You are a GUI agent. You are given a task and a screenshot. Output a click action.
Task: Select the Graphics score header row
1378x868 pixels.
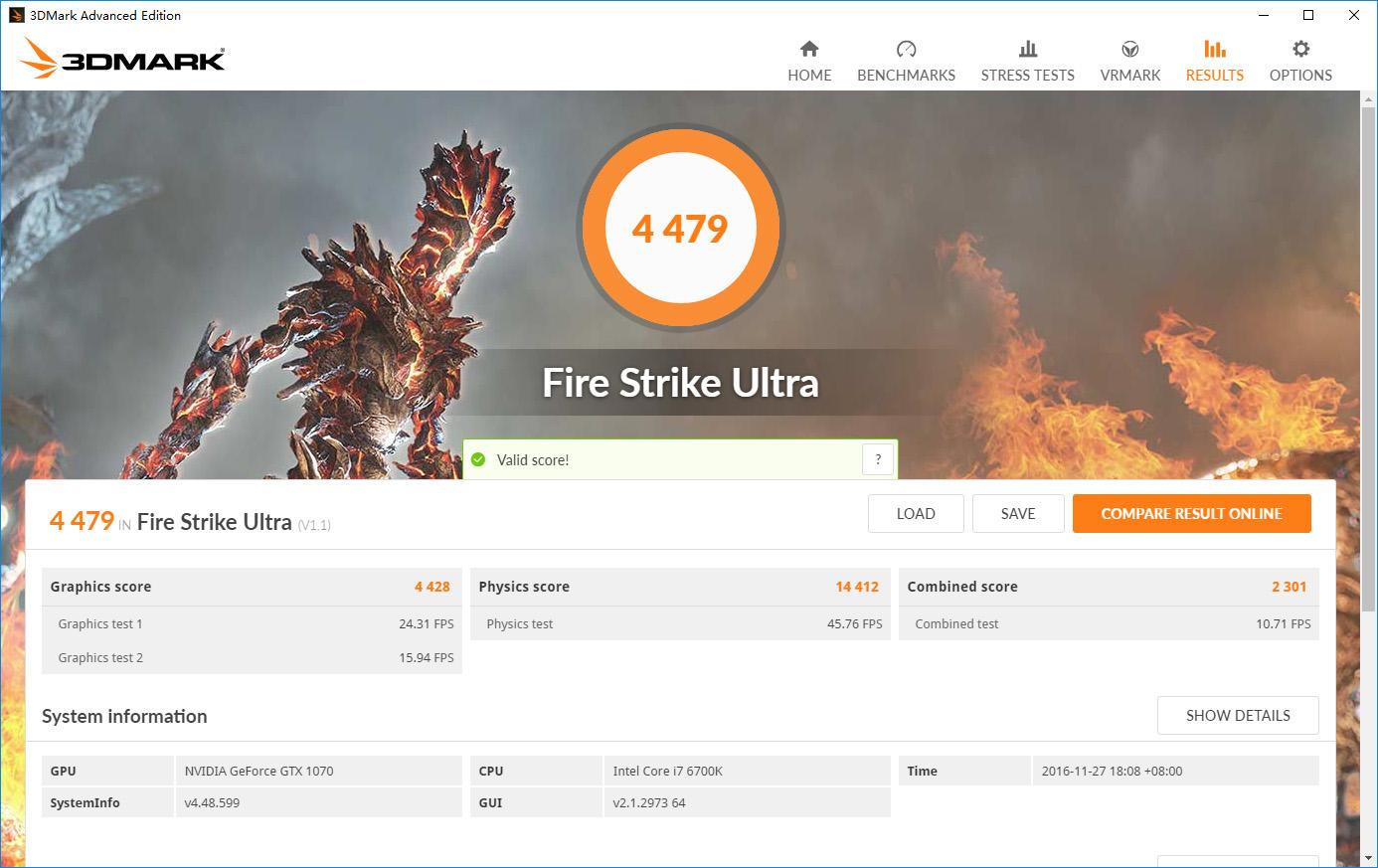click(x=251, y=587)
